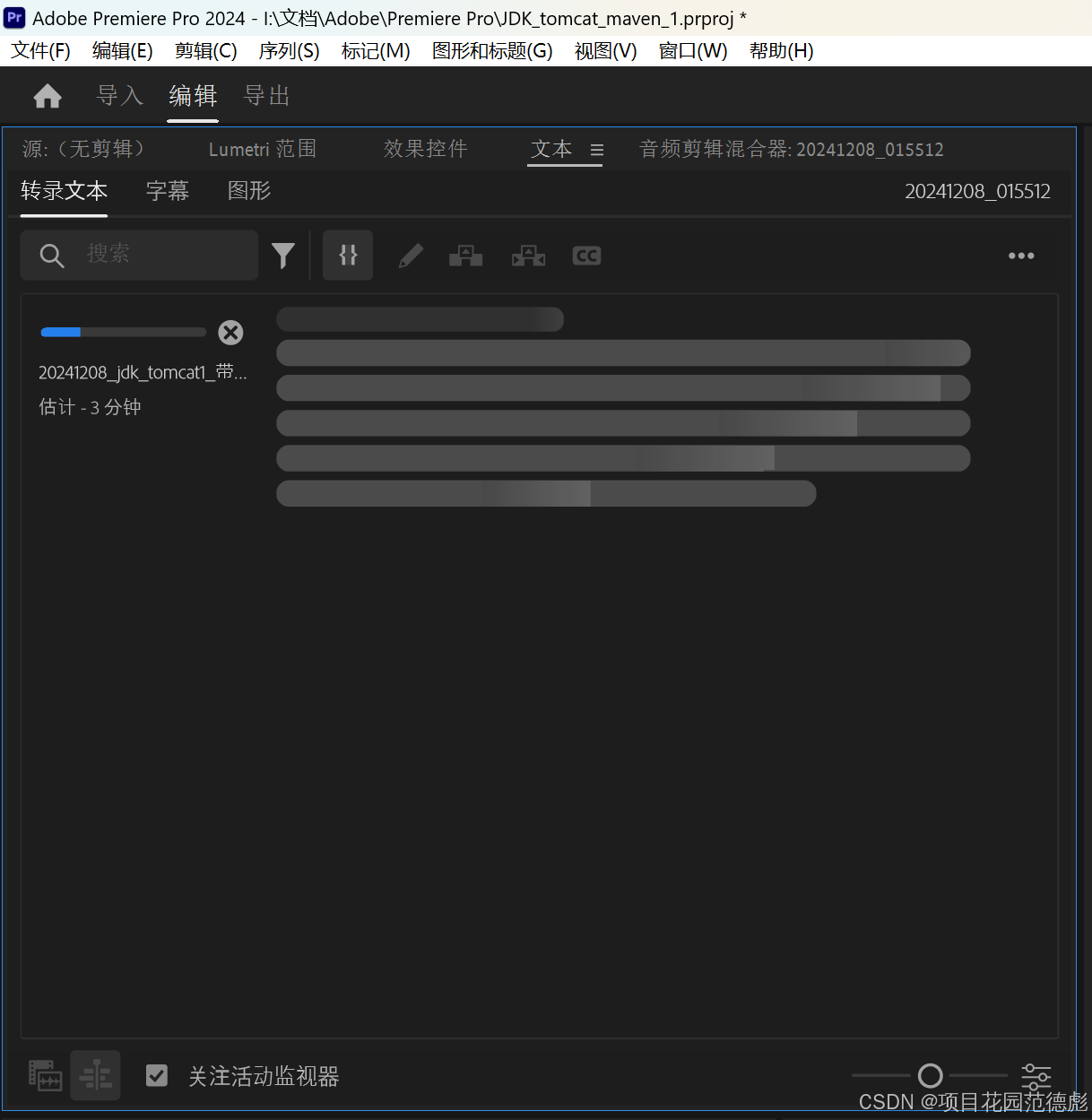Switch to the 编辑 workspace
Viewport: 1092px width, 1120px height.
tap(193, 96)
